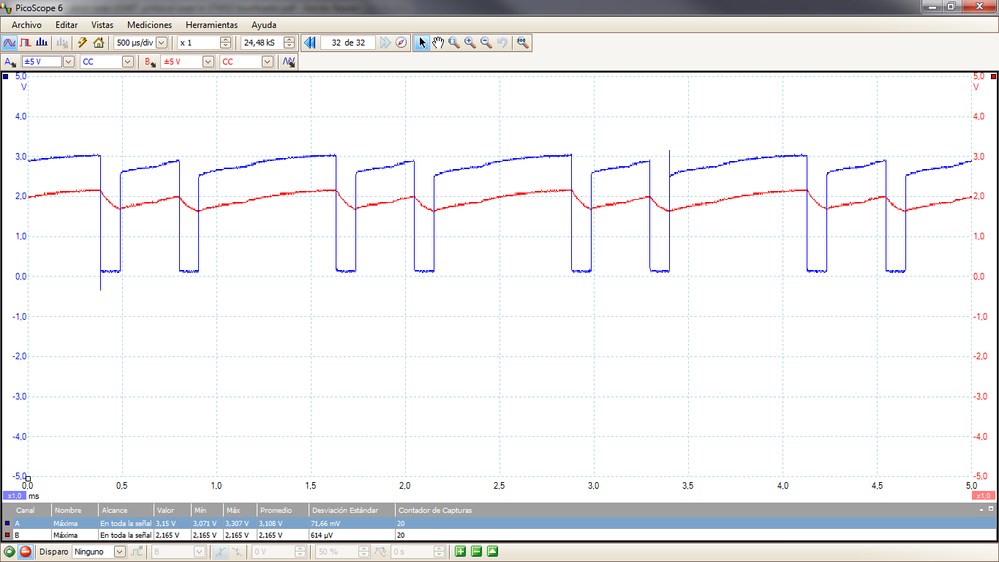Click the zoom in magnifier
The image size is (999, 562).
(470, 43)
